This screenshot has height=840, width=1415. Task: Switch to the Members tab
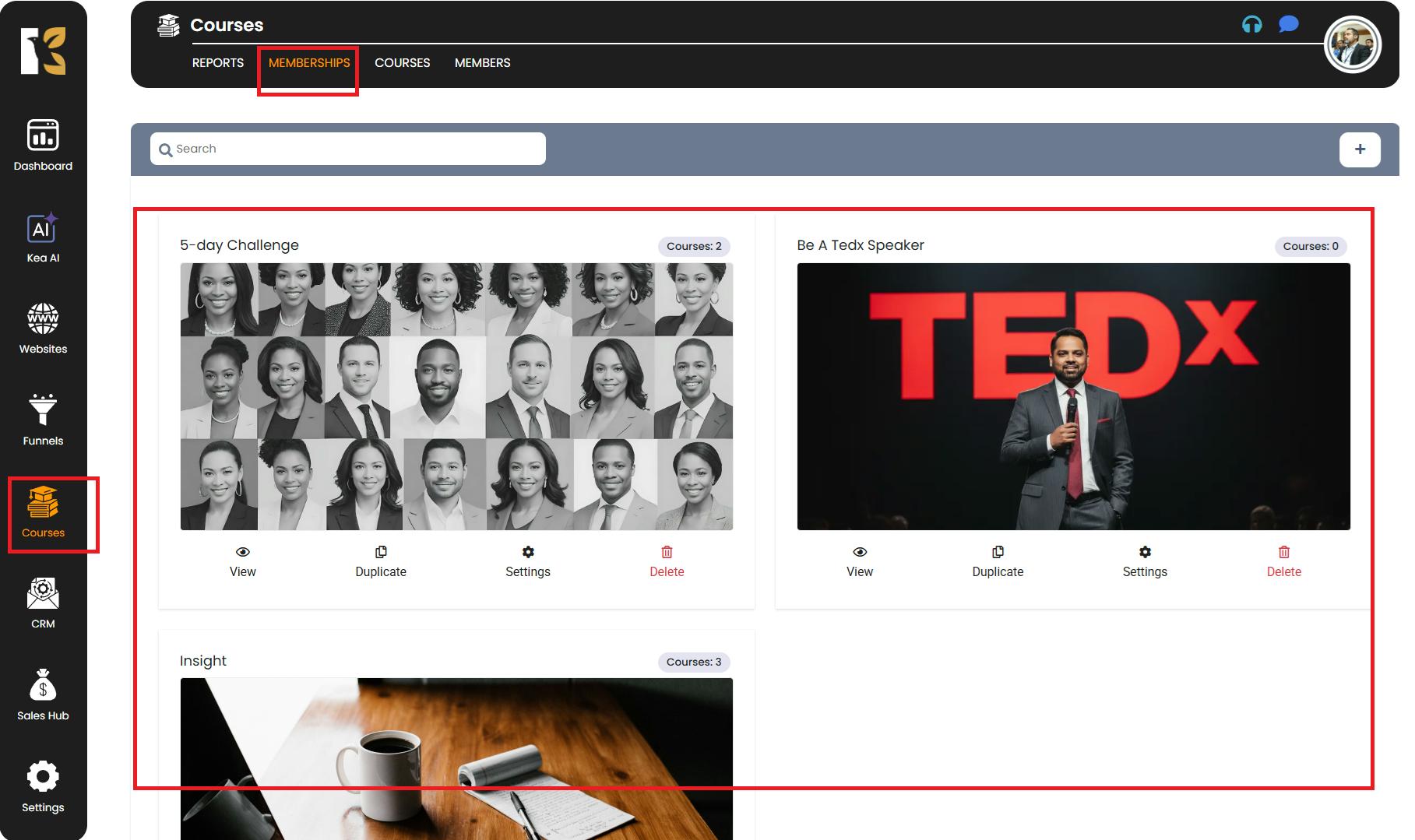pyautogui.click(x=482, y=63)
